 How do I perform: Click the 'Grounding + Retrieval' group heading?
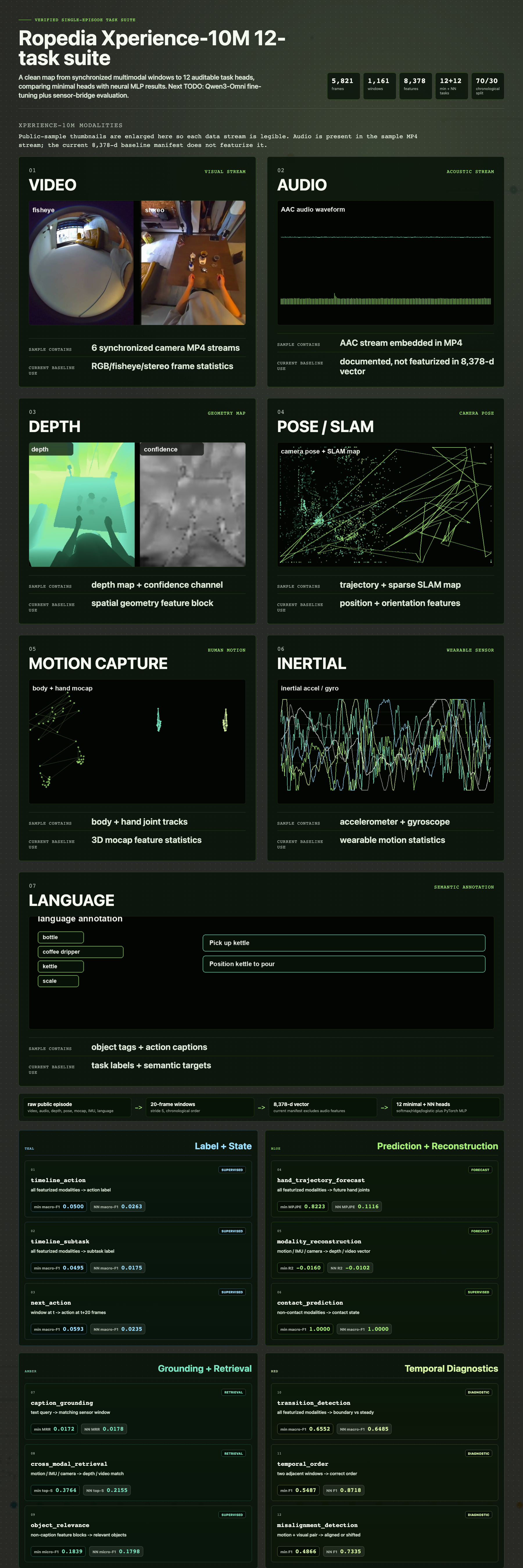[x=205, y=1368]
